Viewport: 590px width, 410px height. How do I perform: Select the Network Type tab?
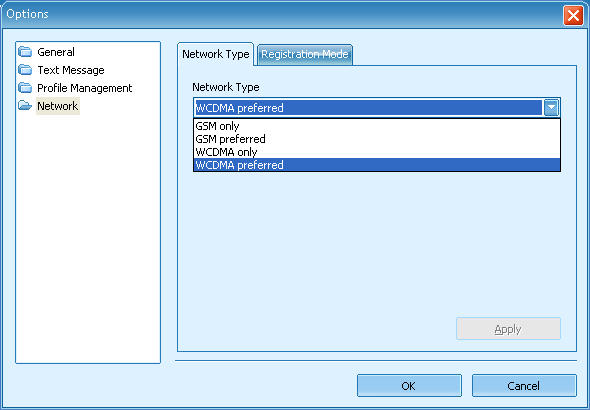[x=216, y=54]
